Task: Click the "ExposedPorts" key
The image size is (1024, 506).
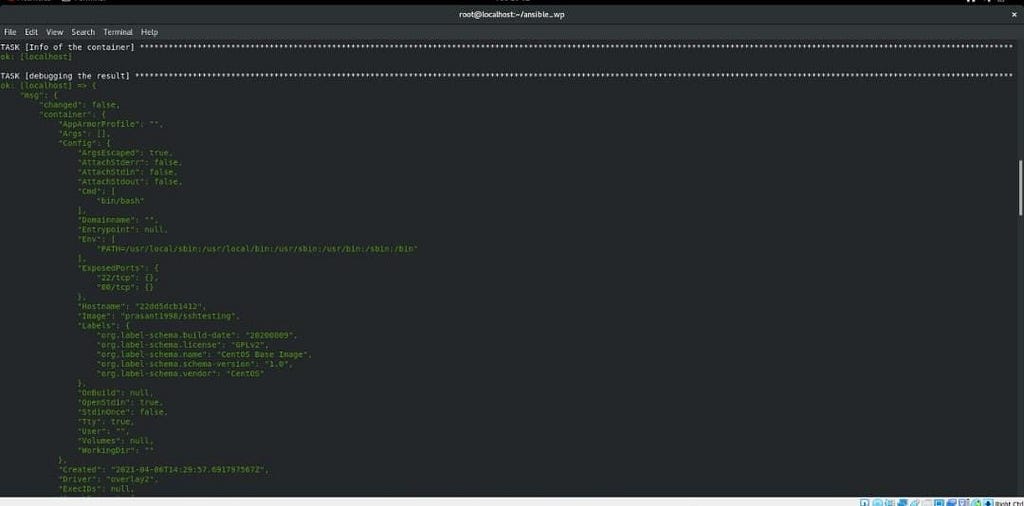Action: point(116,268)
